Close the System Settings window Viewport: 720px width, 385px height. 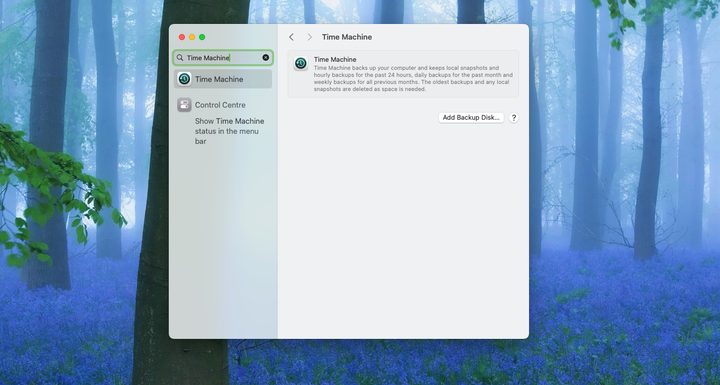coord(182,37)
